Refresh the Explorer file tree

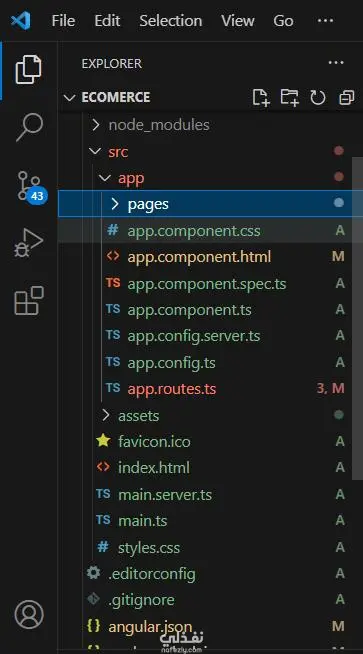[x=318, y=98]
